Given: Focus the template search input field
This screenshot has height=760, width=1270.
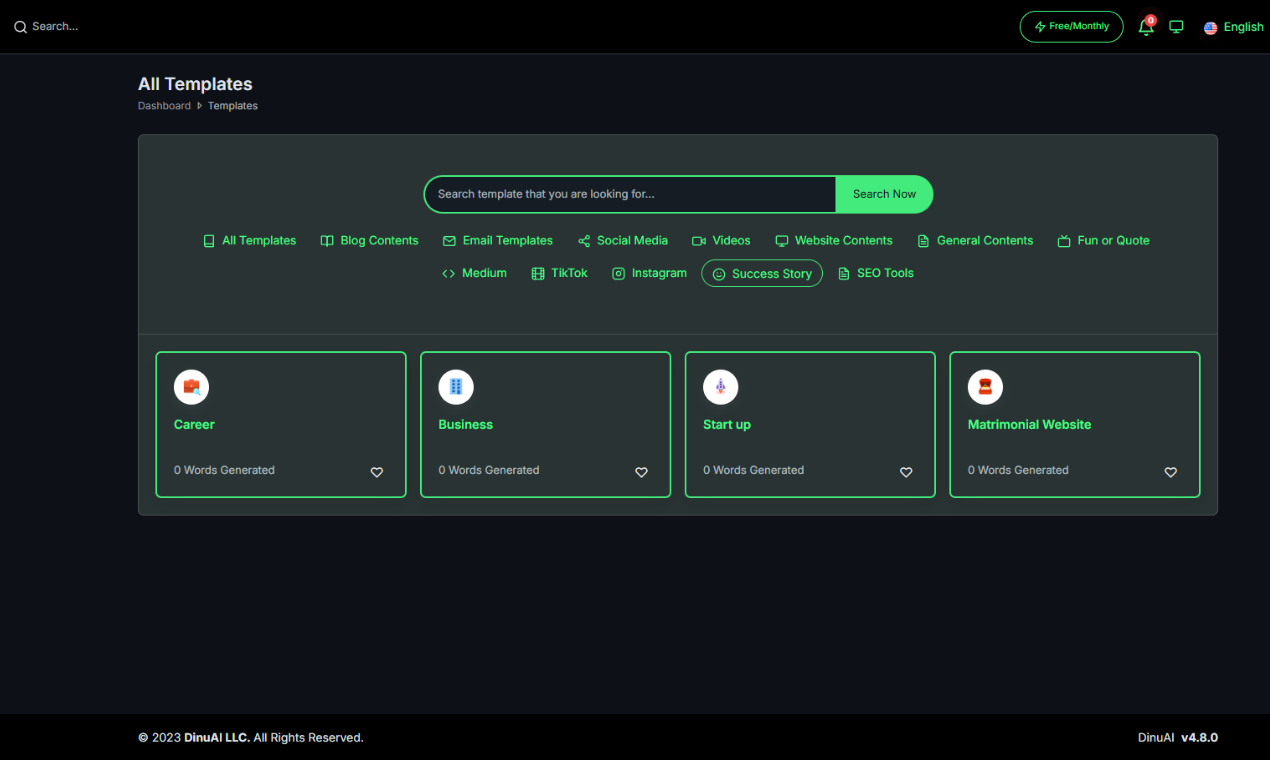Looking at the screenshot, I should (630, 194).
